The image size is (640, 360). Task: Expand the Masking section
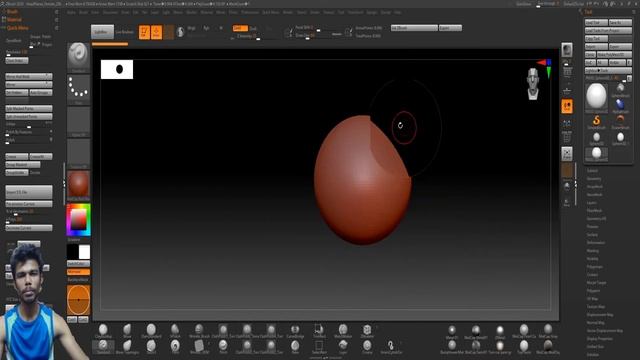tap(593, 251)
